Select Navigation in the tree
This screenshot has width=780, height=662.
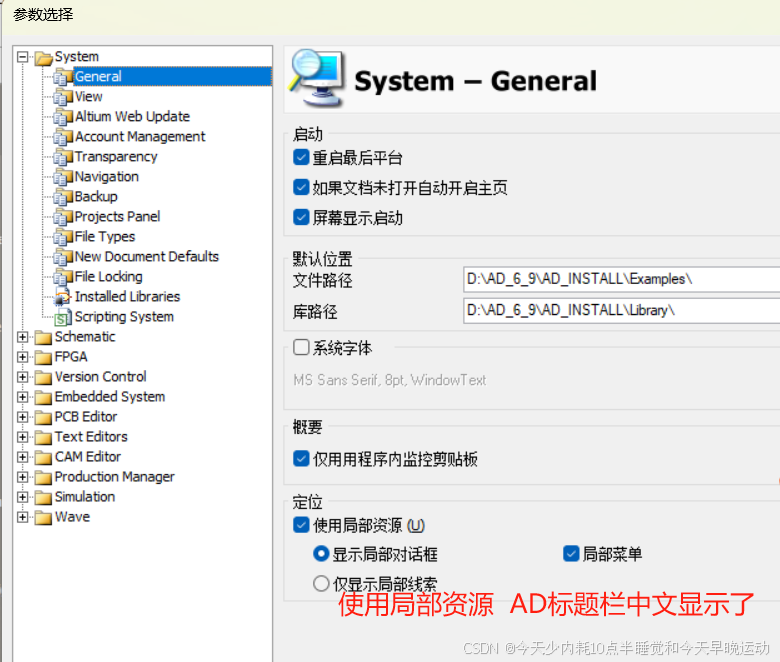pos(106,177)
